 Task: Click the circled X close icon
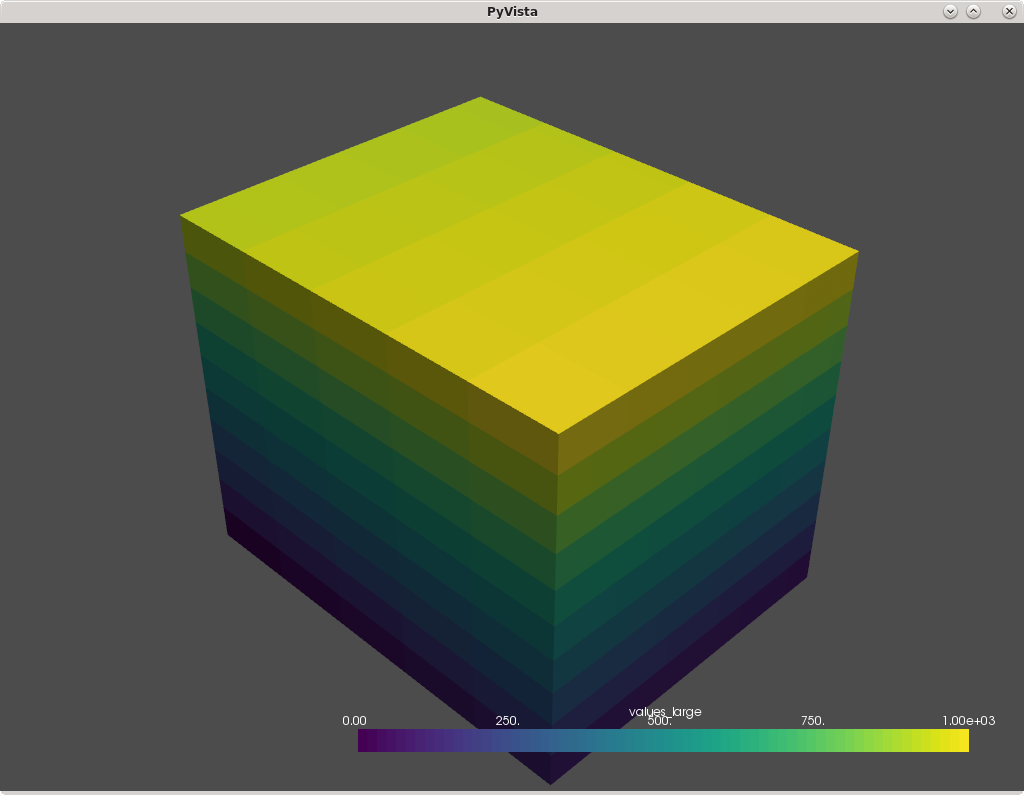[1007, 12]
